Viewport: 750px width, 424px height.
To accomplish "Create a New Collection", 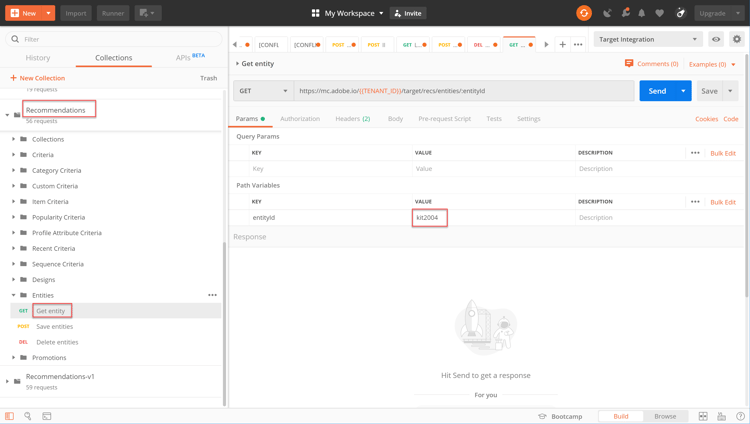I will point(37,78).
